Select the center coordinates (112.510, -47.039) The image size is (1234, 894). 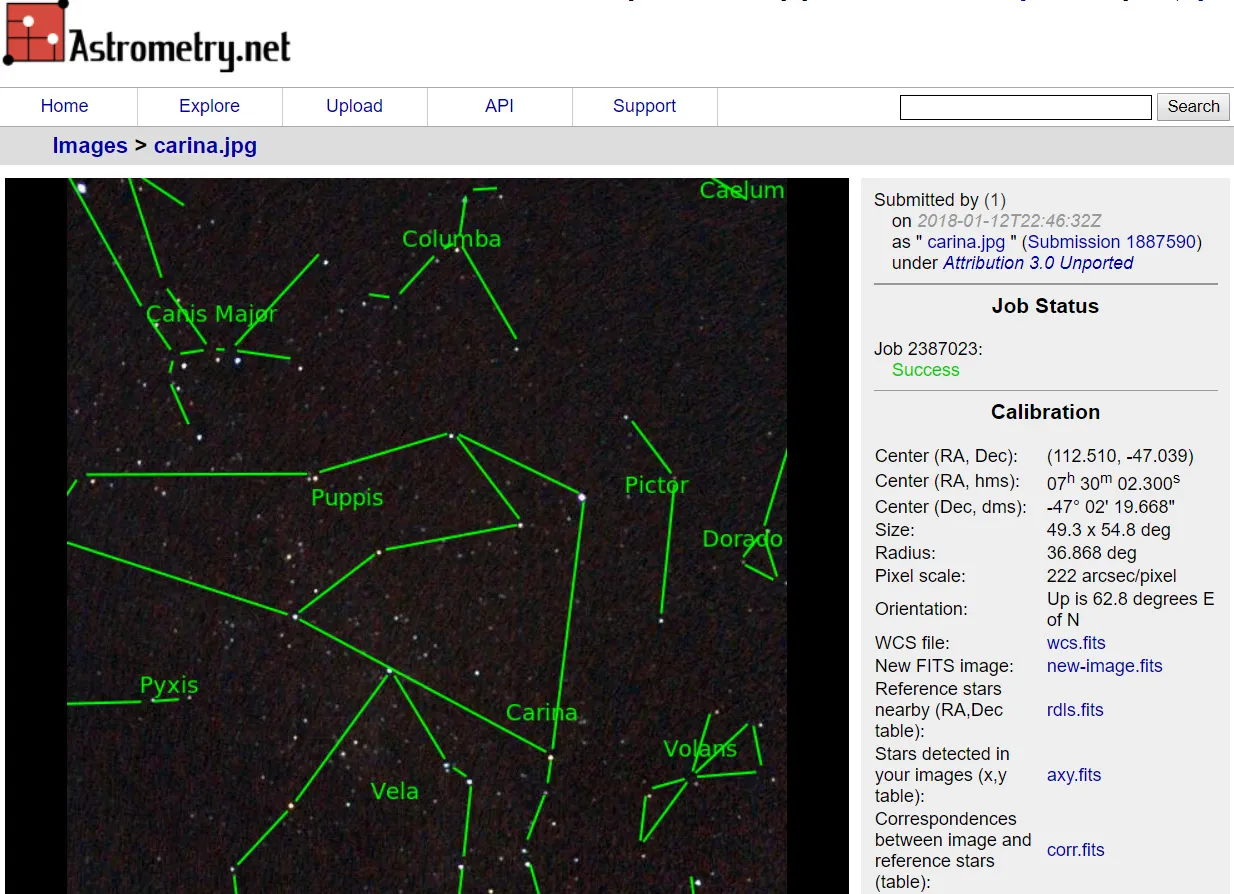[x=1120, y=456]
